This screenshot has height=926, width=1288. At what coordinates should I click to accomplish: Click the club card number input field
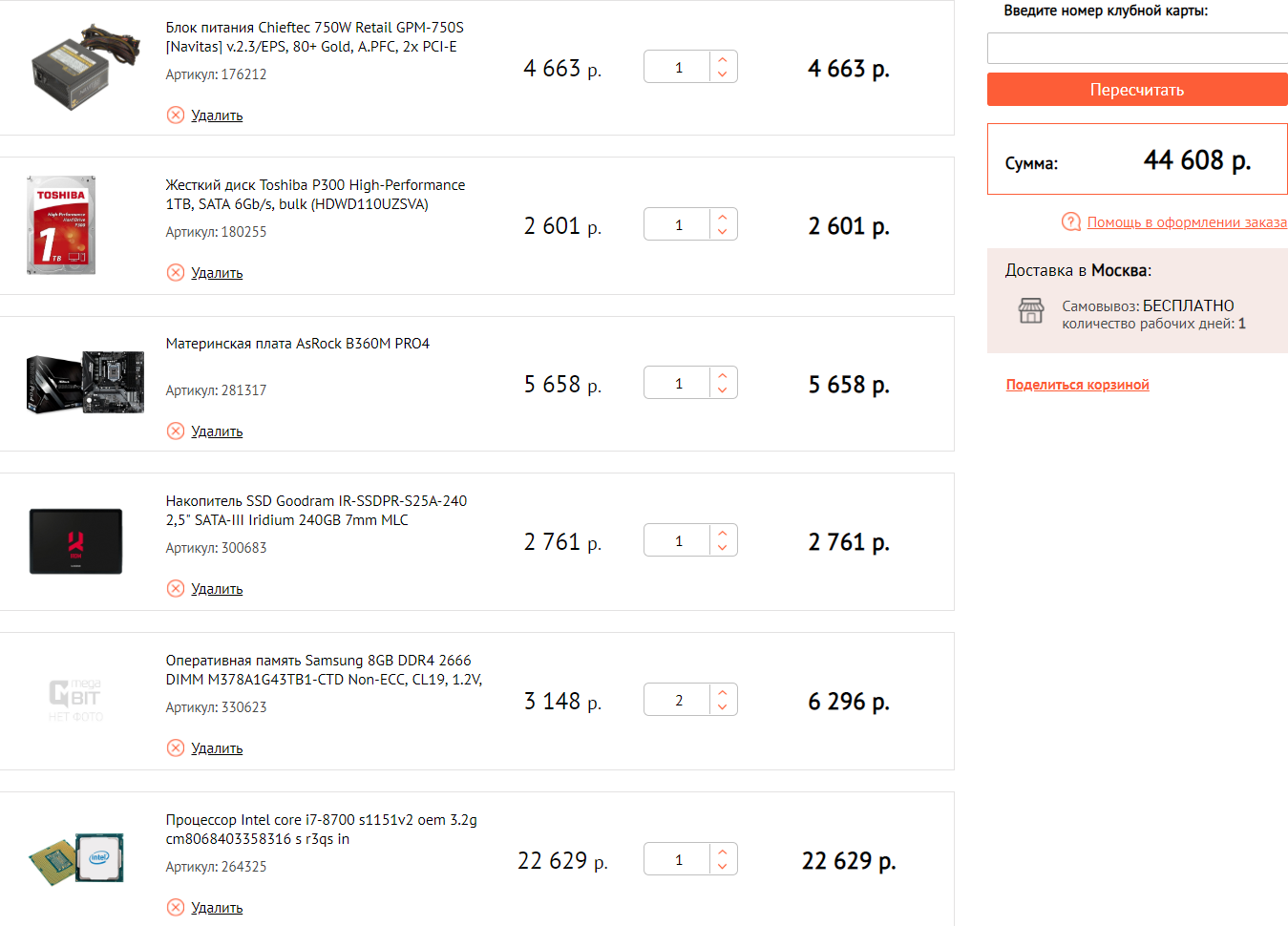click(1137, 49)
